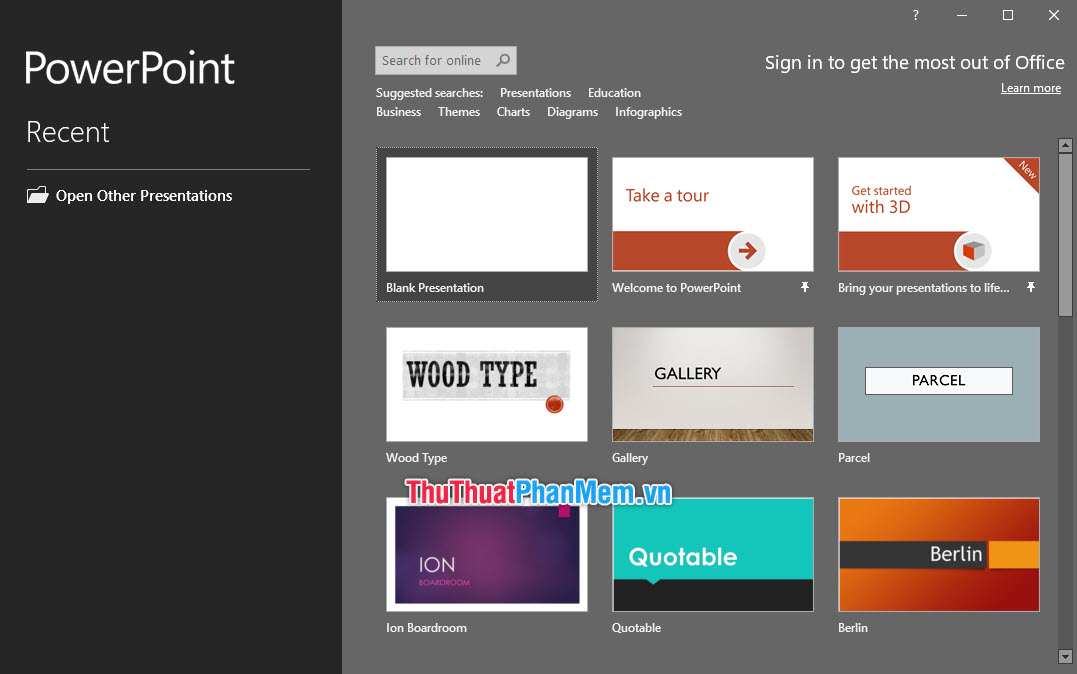This screenshot has width=1077, height=674.
Task: Click the arrow icon on Take a tour tile
Action: pos(747,251)
